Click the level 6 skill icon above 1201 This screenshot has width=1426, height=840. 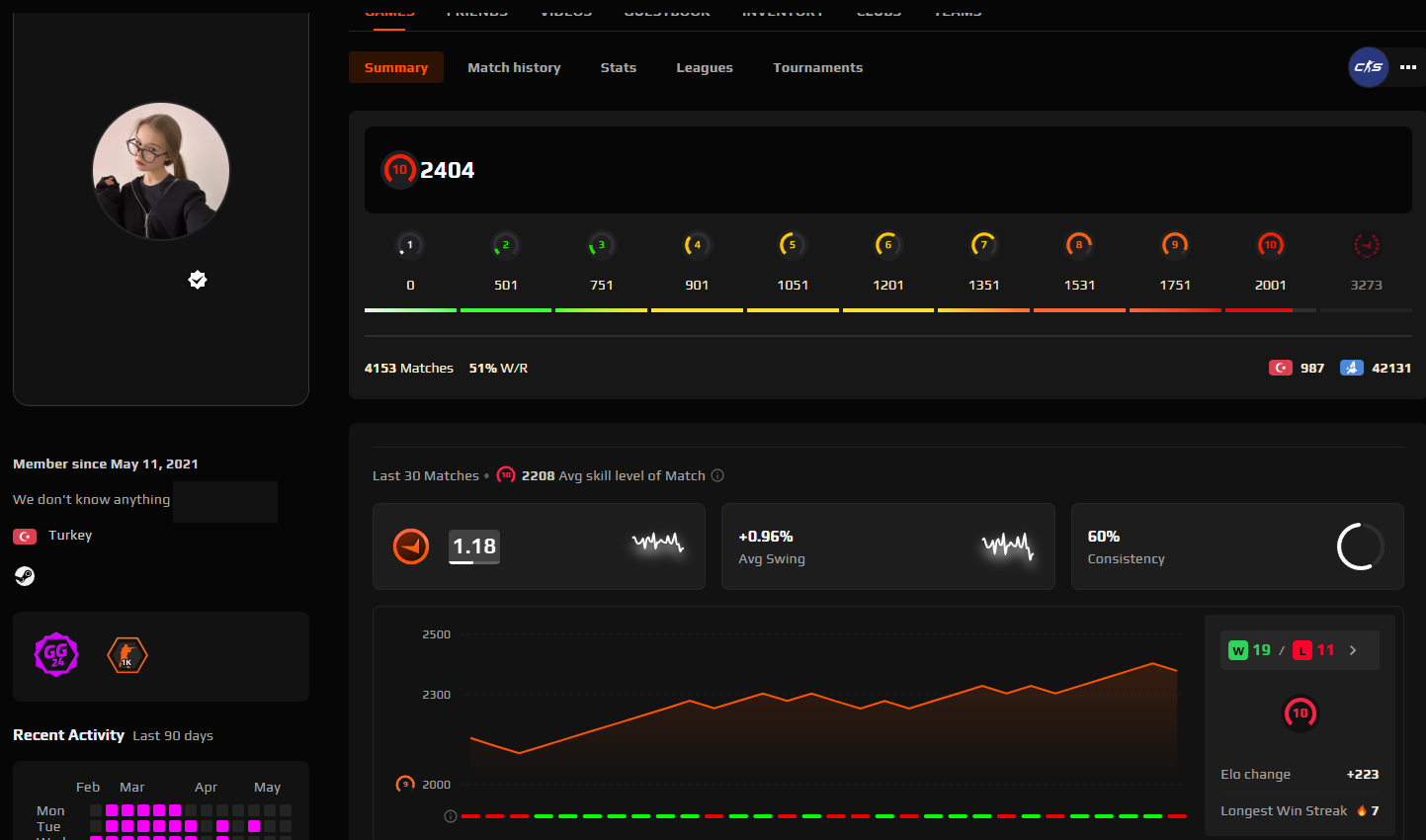[x=888, y=245]
